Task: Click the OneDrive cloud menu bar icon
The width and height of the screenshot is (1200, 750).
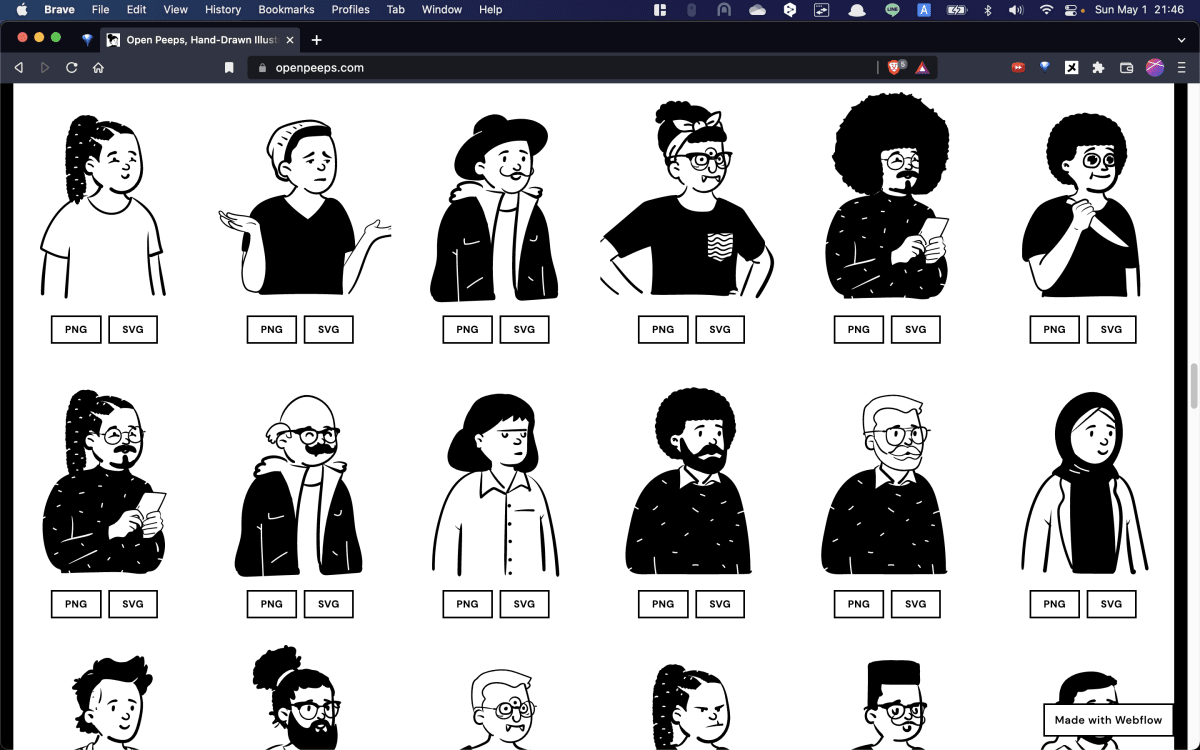Action: click(x=757, y=10)
